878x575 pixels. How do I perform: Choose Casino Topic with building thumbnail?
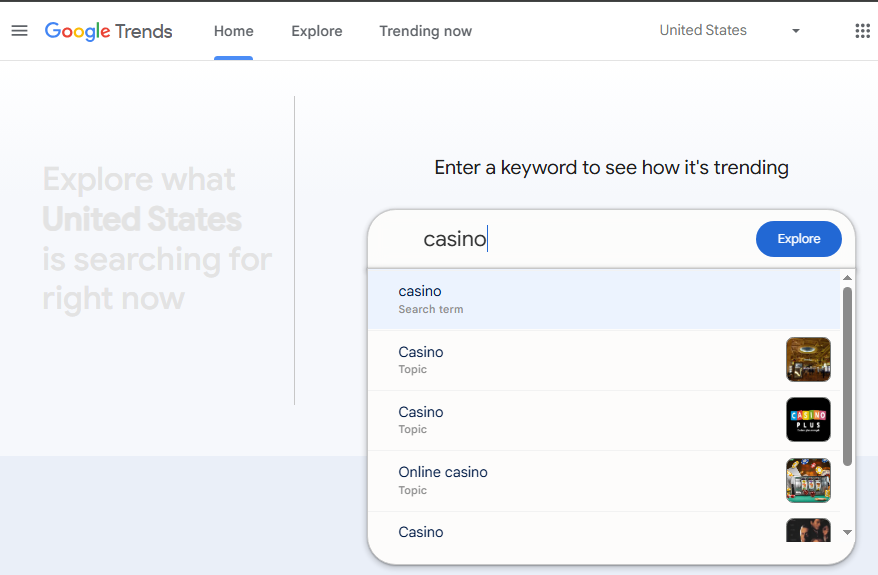point(604,360)
